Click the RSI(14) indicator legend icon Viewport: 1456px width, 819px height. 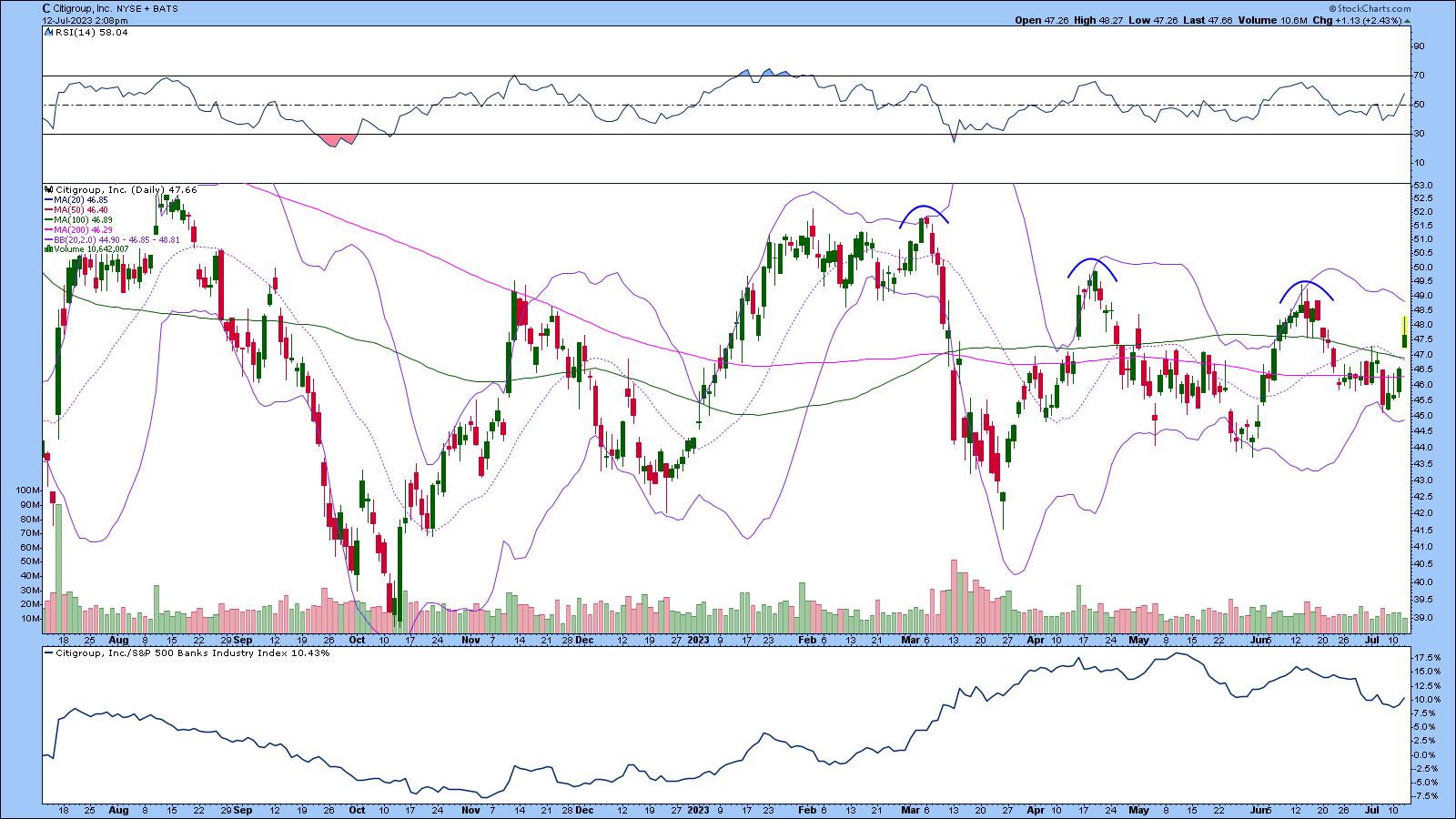click(46, 32)
